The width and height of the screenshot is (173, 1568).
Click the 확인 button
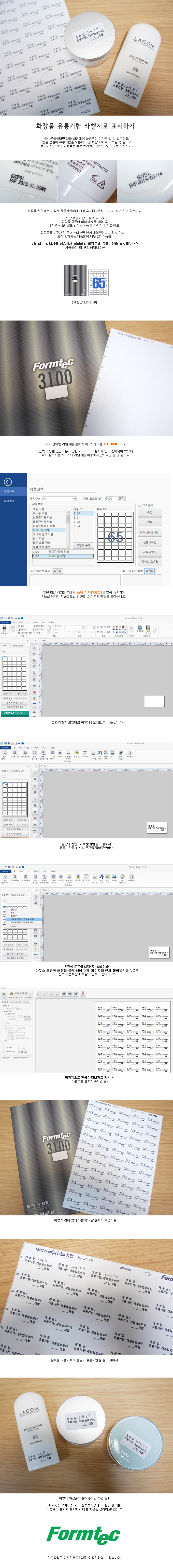click(150, 512)
